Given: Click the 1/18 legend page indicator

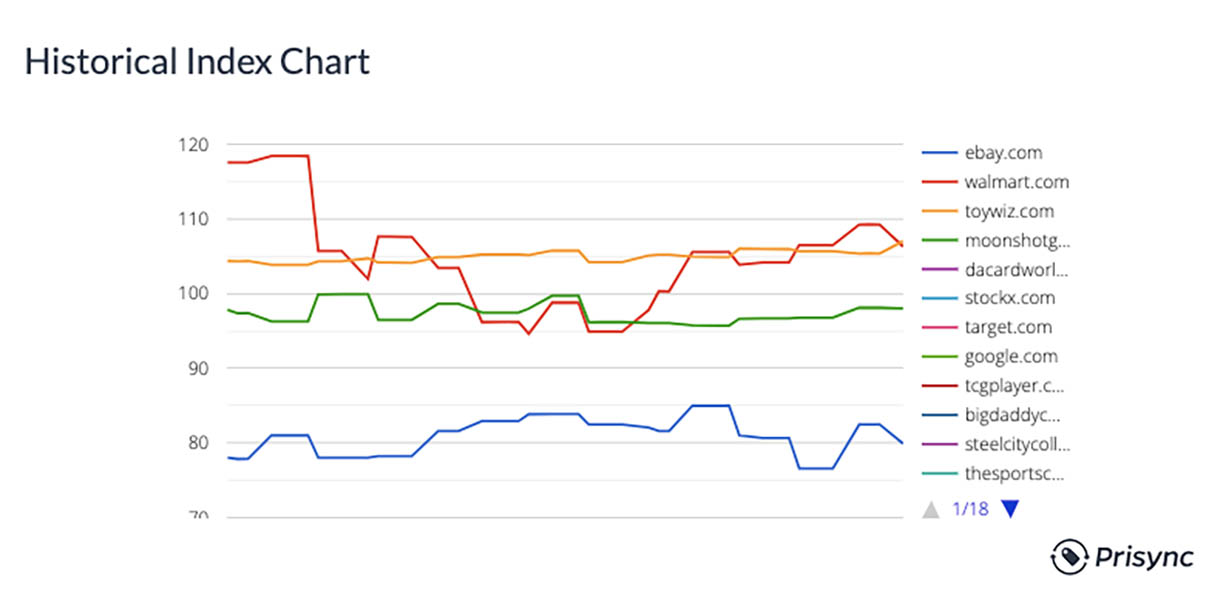Looking at the screenshot, I should point(970,509).
